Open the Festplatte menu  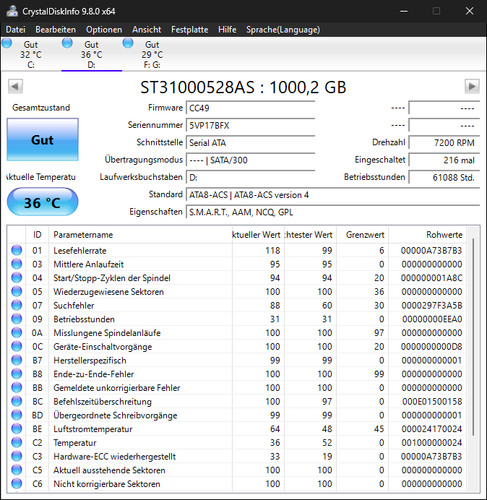(189, 30)
